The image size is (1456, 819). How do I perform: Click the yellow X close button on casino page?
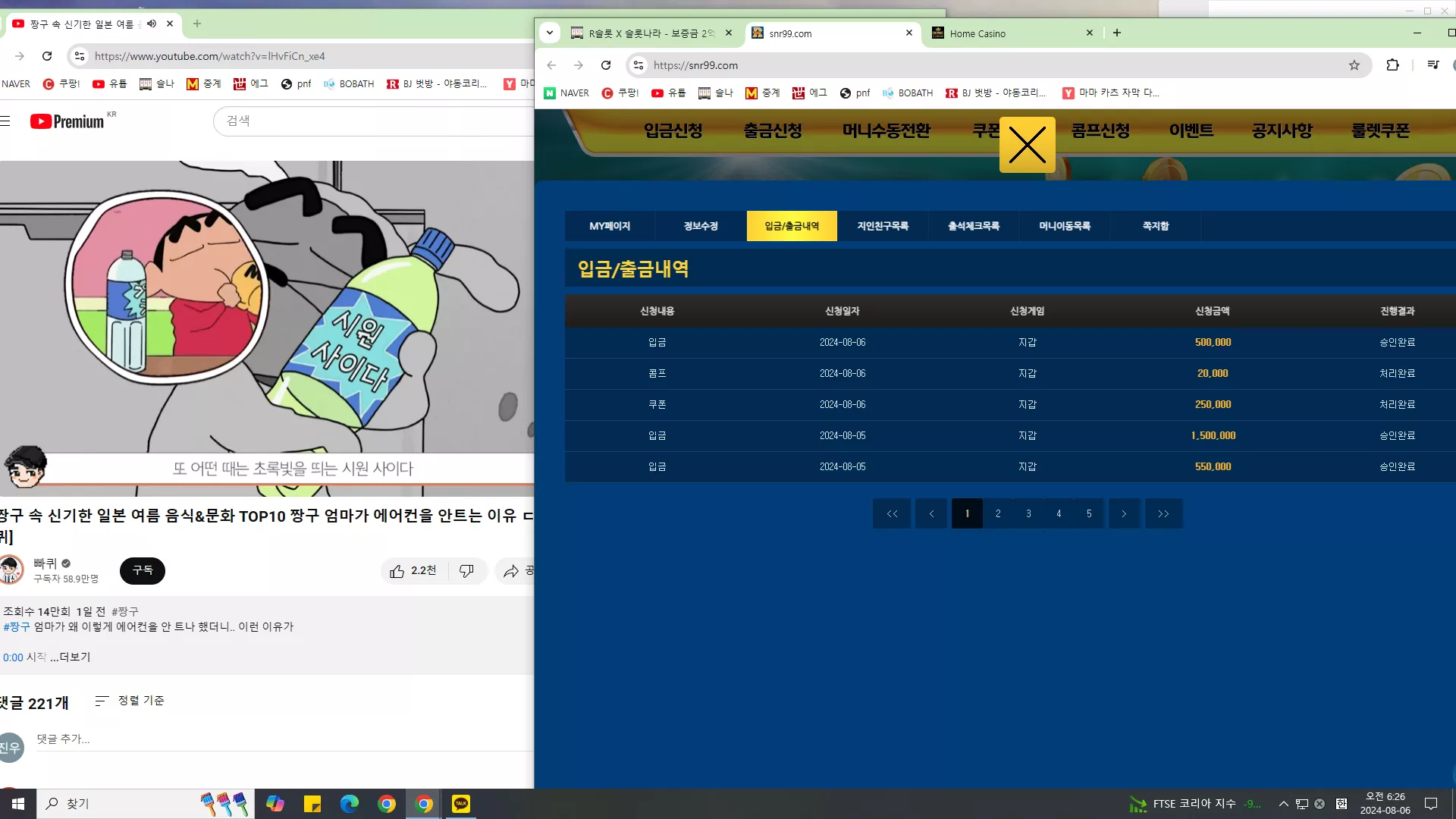click(x=1027, y=145)
